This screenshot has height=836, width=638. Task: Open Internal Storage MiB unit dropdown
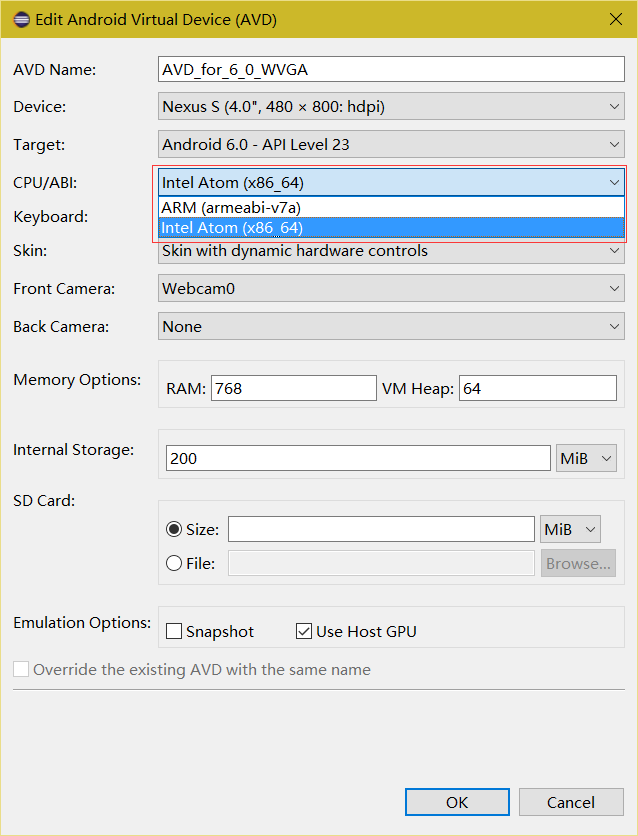(586, 459)
